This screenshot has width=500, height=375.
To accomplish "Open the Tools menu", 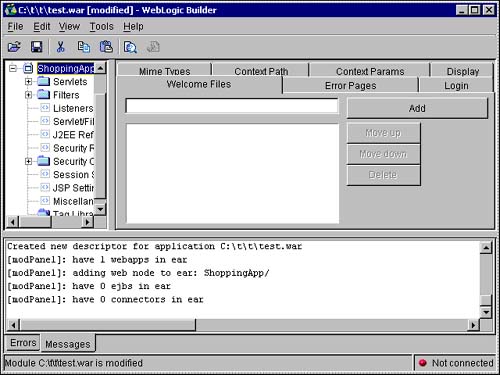I will [x=101, y=26].
